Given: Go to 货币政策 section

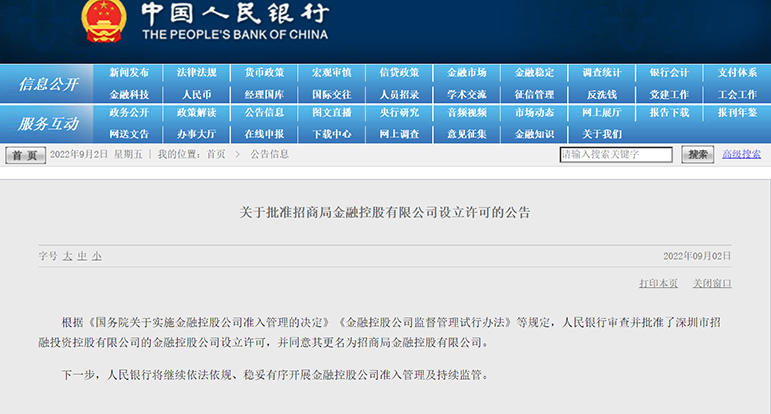Looking at the screenshot, I should tap(265, 73).
